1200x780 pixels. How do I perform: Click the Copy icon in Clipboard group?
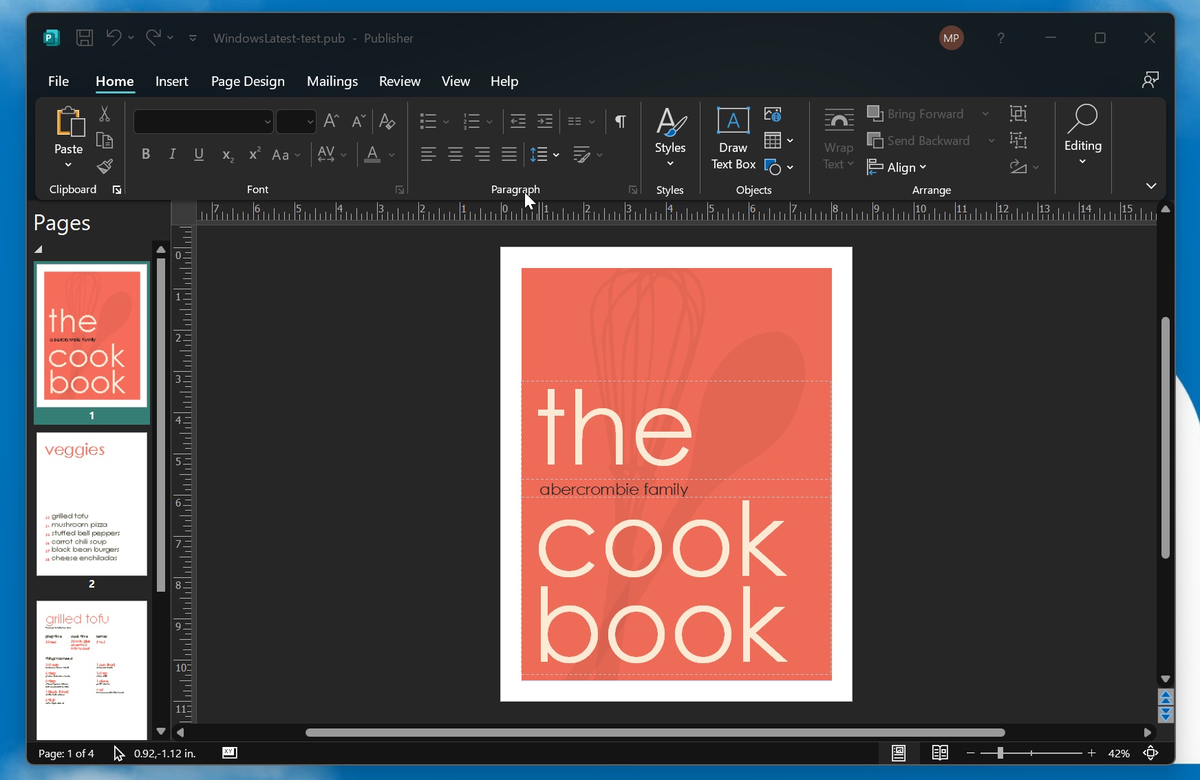point(104,140)
